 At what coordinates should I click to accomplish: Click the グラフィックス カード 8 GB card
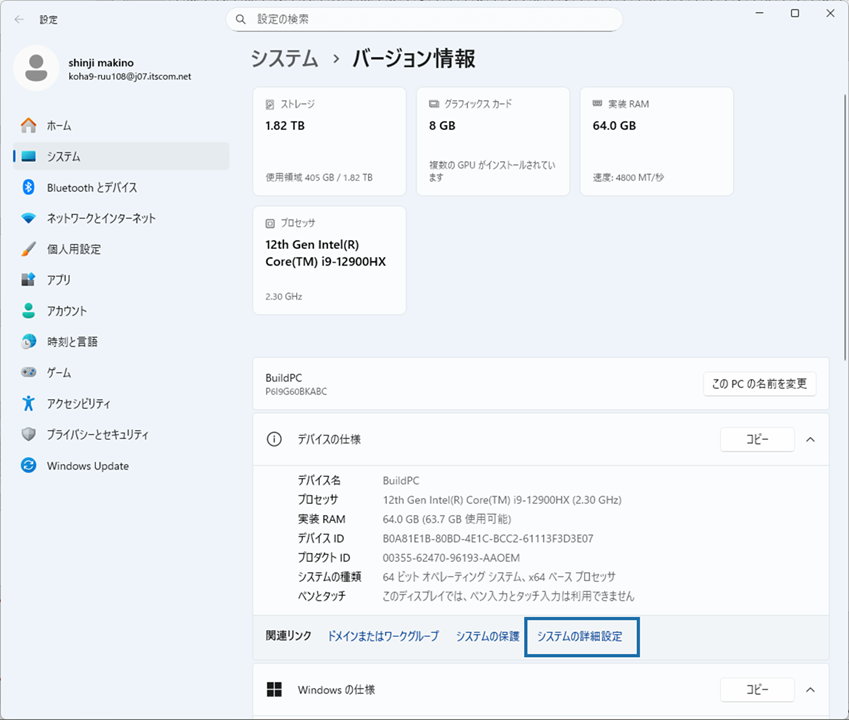coord(493,141)
